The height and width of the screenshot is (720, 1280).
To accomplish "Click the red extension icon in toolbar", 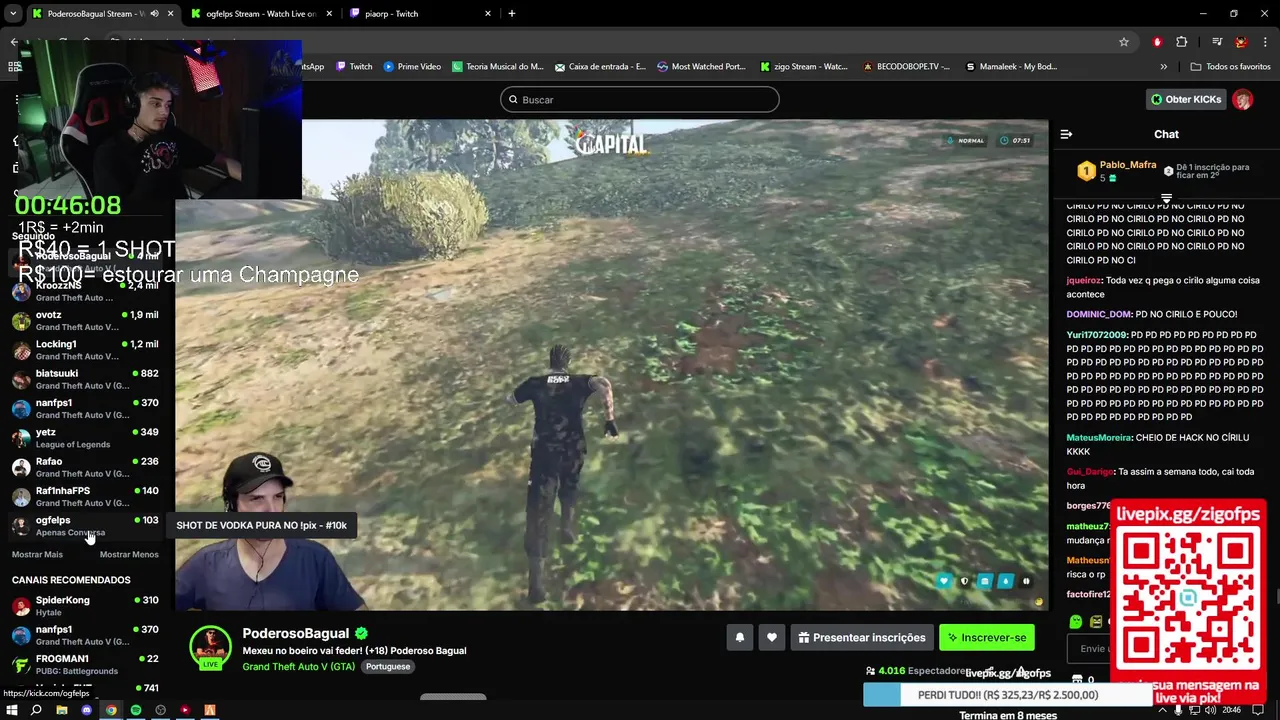I will 1157,42.
